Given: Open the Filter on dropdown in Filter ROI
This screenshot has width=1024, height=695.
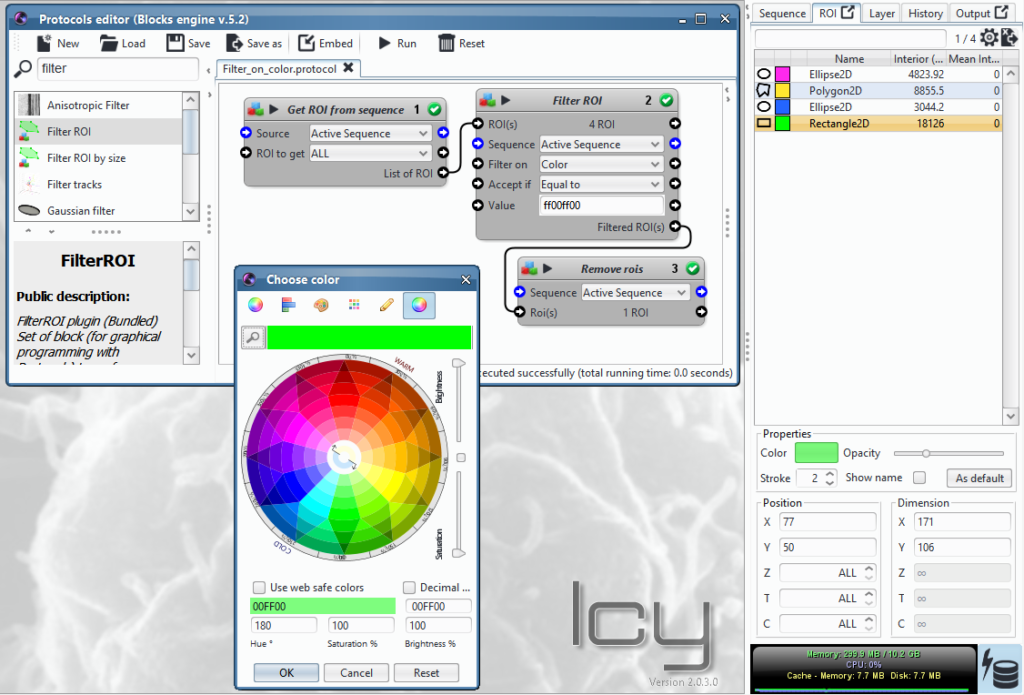Looking at the screenshot, I should pos(600,164).
